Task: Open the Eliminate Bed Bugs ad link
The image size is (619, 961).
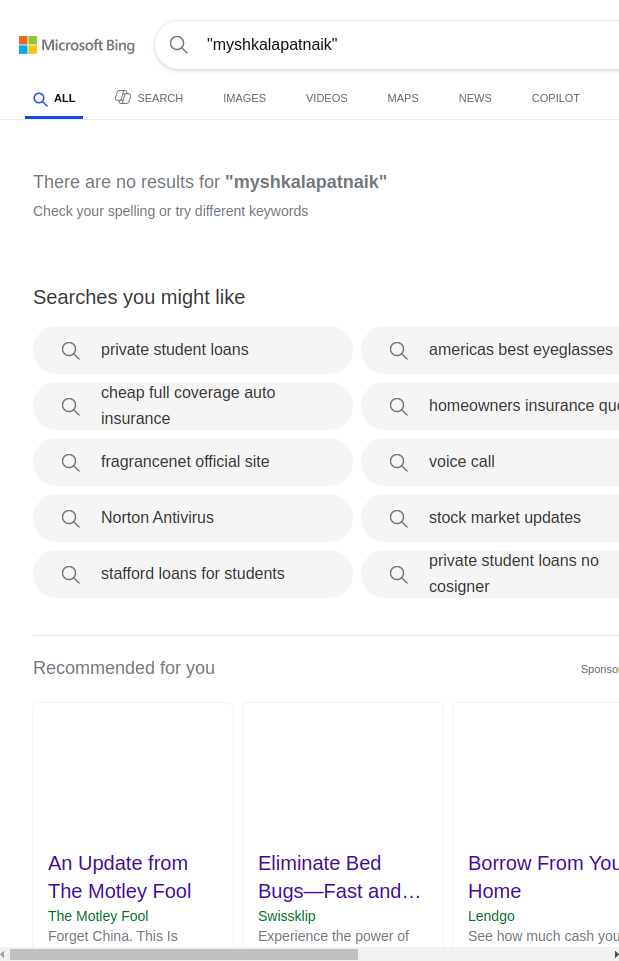Action: [339, 877]
